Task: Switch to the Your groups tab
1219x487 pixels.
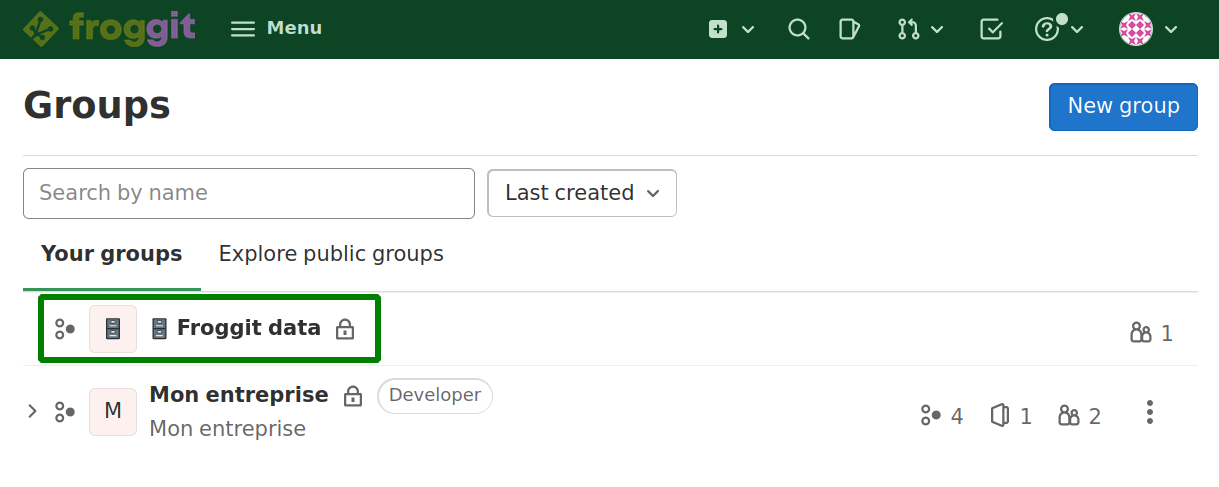Action: coord(112,254)
